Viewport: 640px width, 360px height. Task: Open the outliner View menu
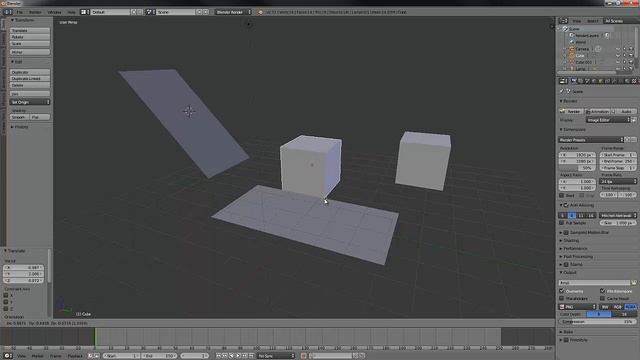pos(577,21)
